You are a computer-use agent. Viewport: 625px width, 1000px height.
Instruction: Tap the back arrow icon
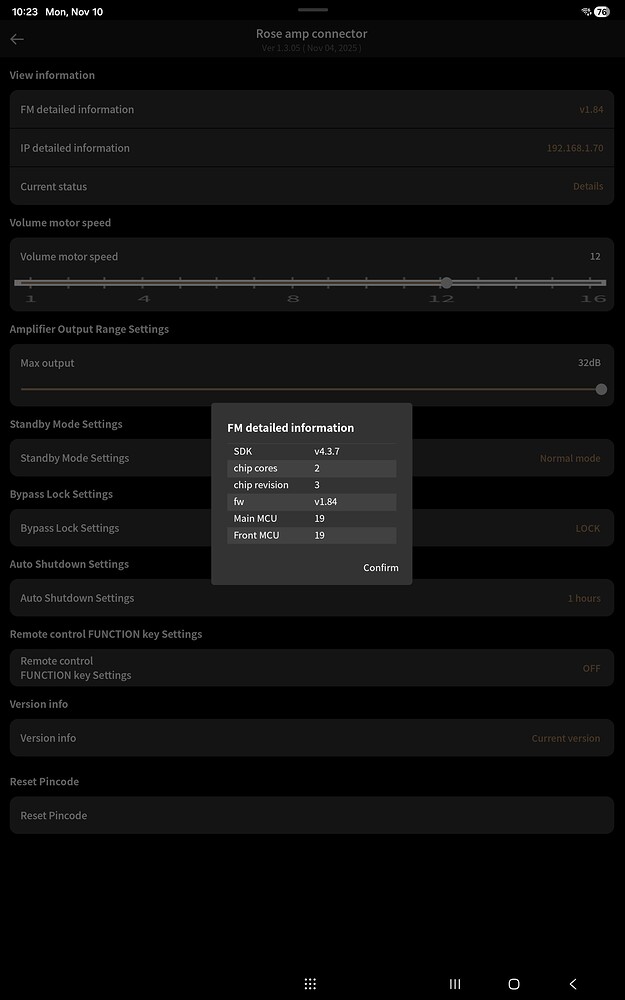pyautogui.click(x=17, y=39)
